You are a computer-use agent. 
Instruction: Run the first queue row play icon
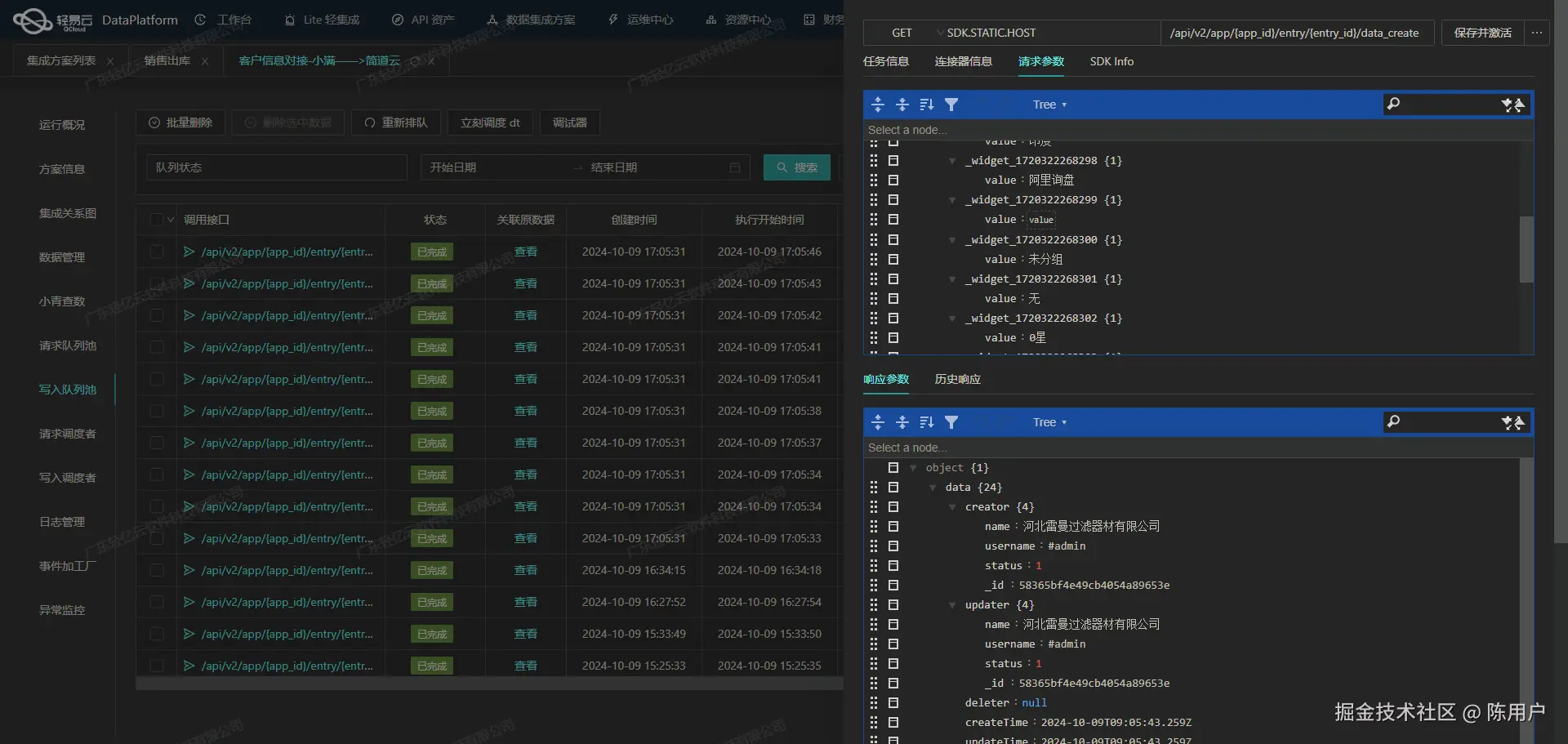click(x=189, y=252)
